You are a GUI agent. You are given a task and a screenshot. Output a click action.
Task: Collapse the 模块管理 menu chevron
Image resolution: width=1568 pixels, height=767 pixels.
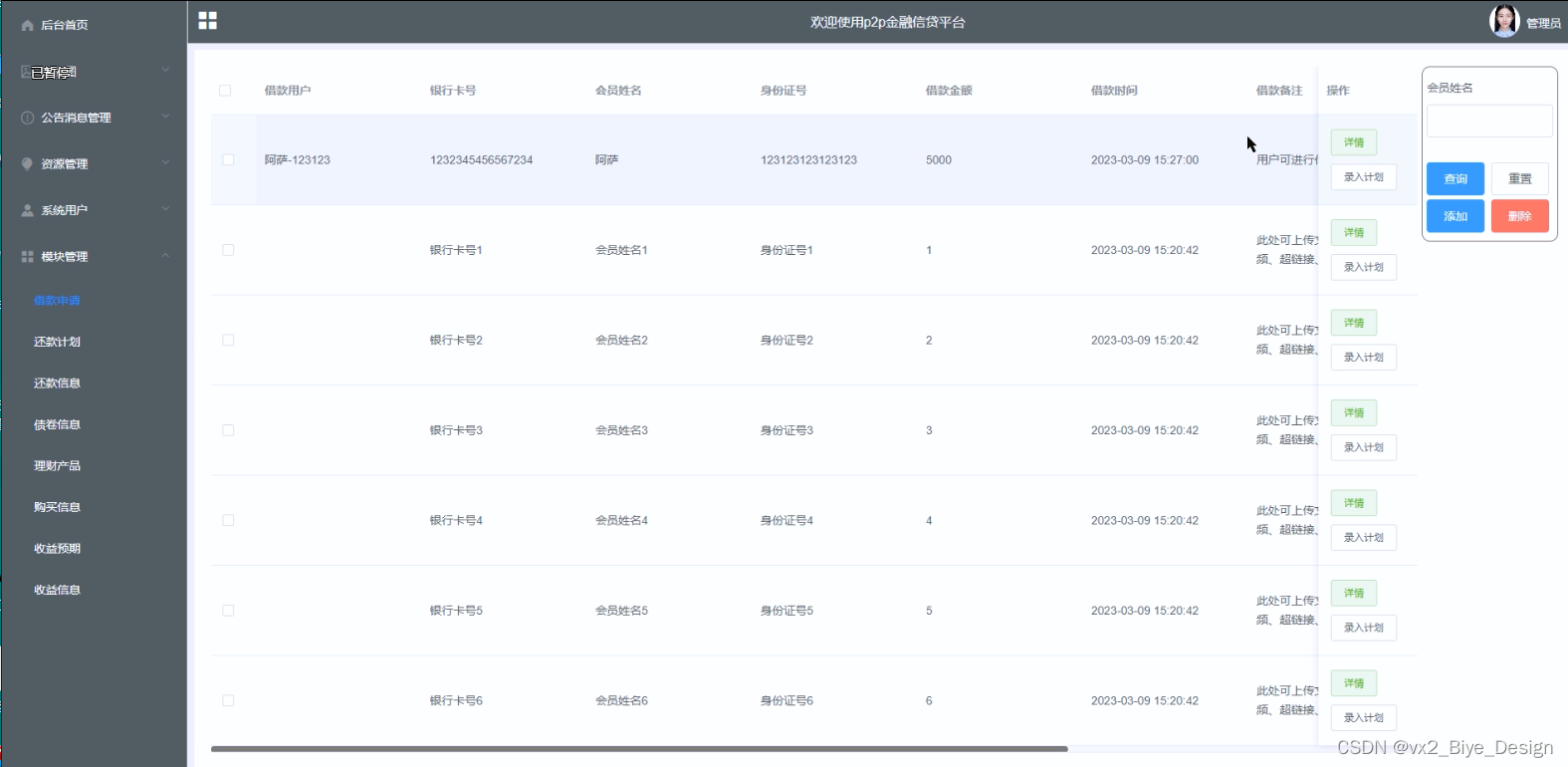(165, 255)
